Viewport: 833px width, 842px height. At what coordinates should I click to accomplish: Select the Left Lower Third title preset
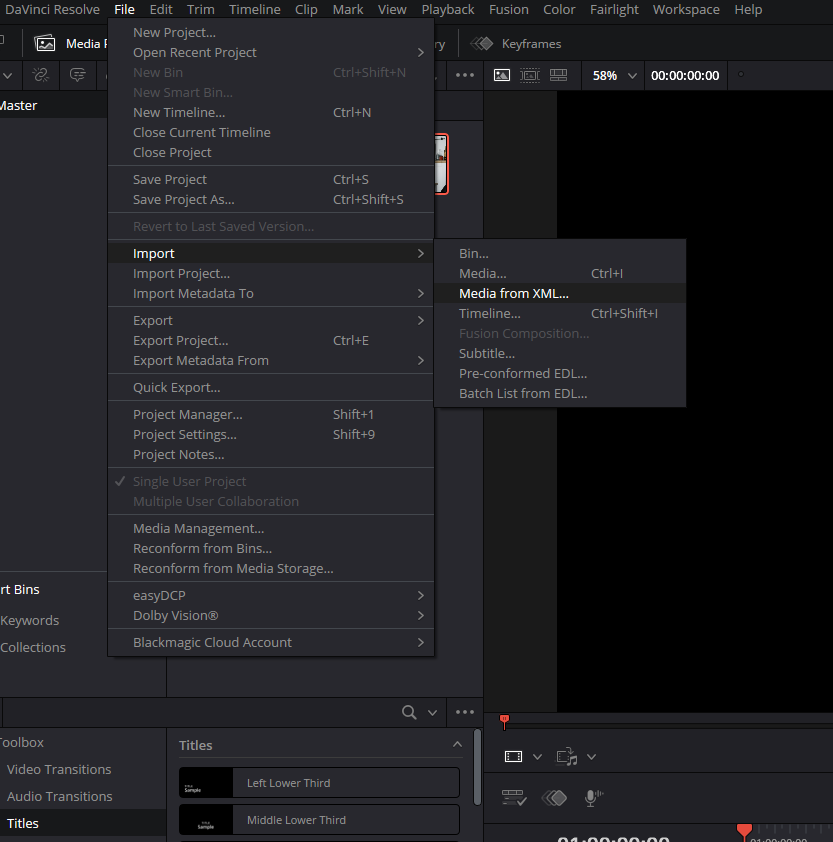point(319,783)
